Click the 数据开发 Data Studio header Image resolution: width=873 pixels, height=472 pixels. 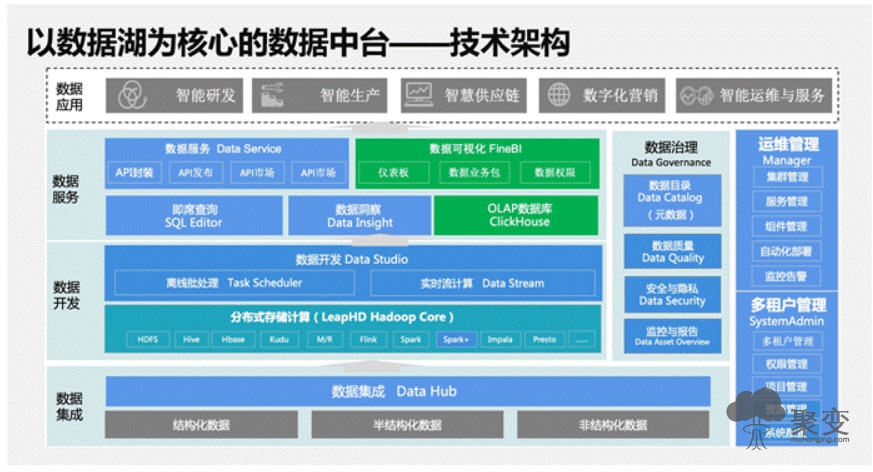point(352,259)
